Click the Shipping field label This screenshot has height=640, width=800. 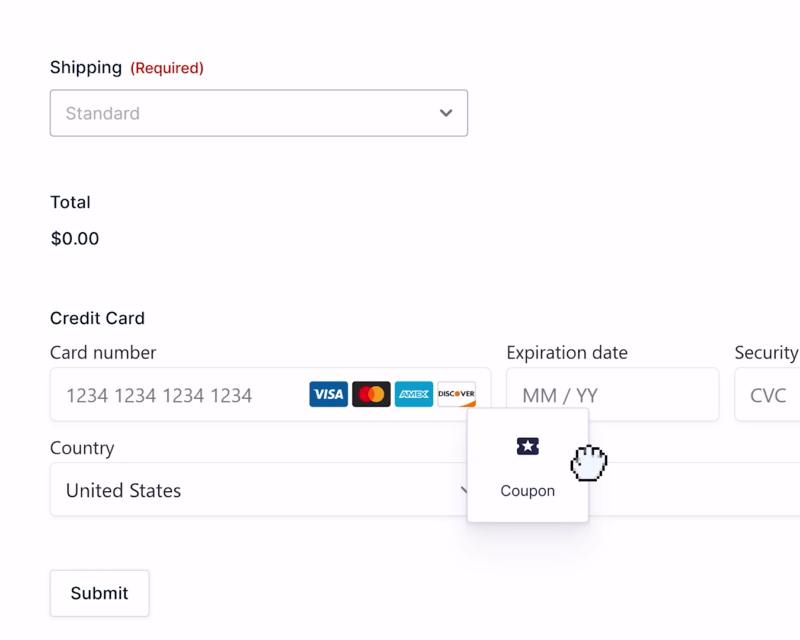(86, 68)
